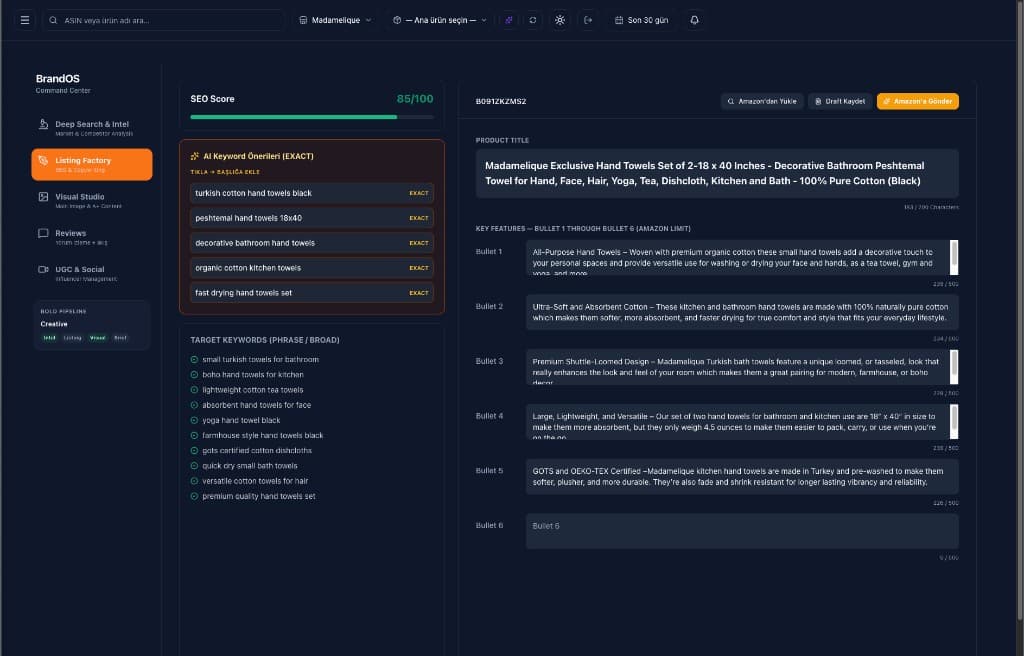Click the SEO Score progress bar
This screenshot has height=656, width=1024.
312,117
